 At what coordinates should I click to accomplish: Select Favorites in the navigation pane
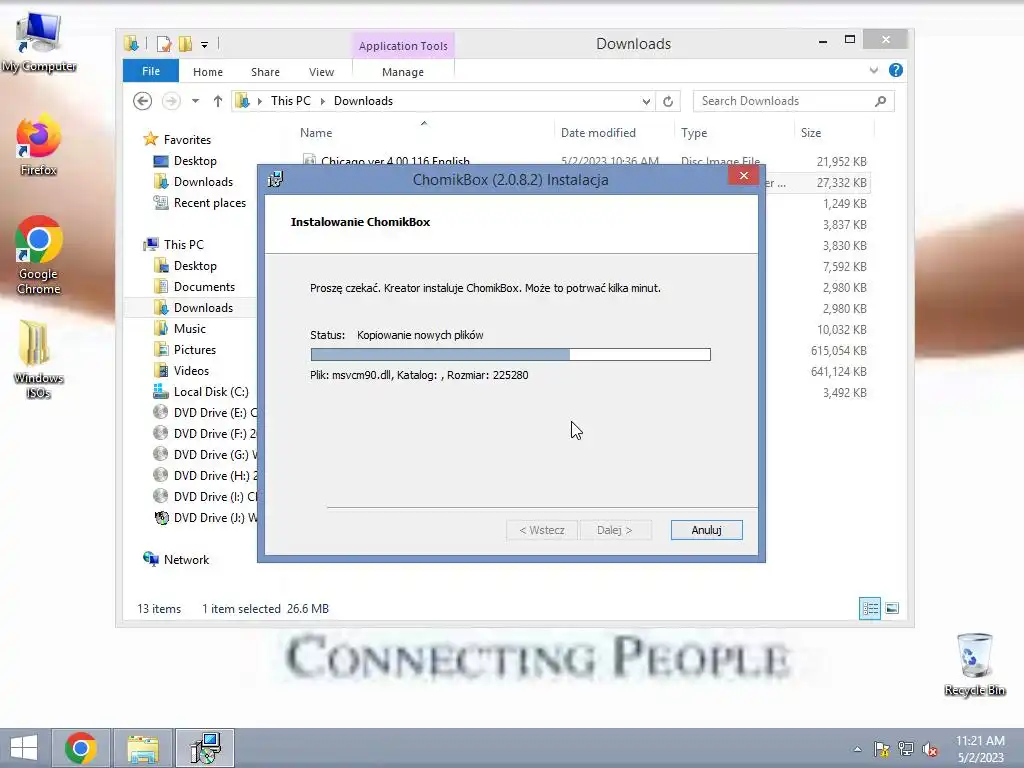point(187,140)
